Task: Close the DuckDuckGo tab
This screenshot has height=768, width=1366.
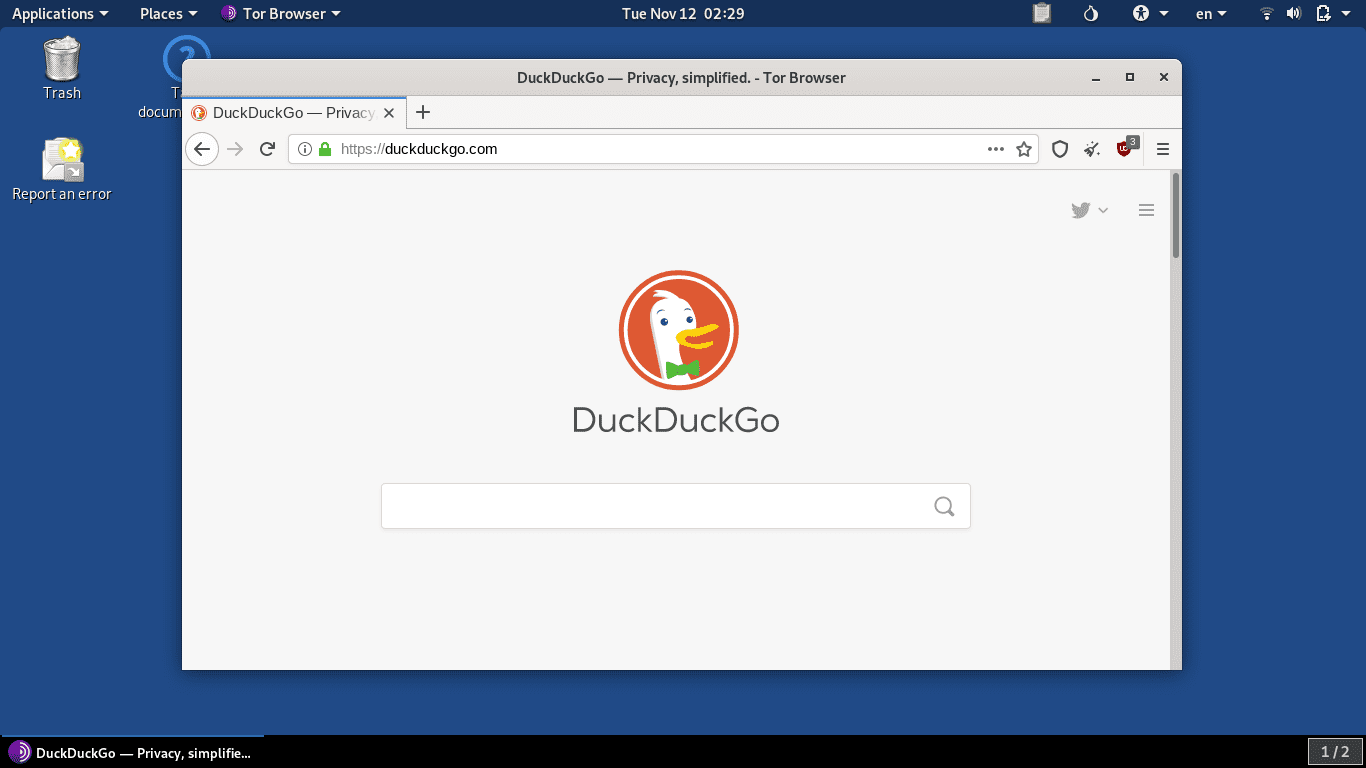Action: 389,113
